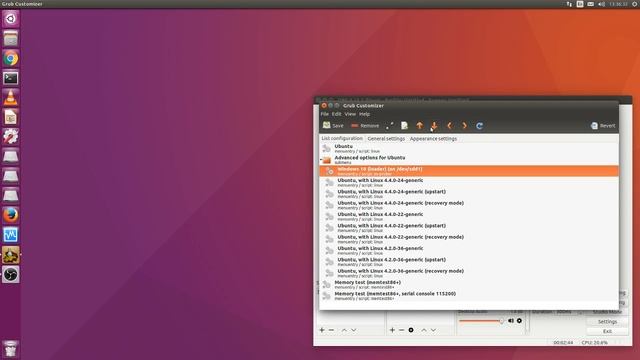Open the network indicator in the top panel

[x=569, y=4]
